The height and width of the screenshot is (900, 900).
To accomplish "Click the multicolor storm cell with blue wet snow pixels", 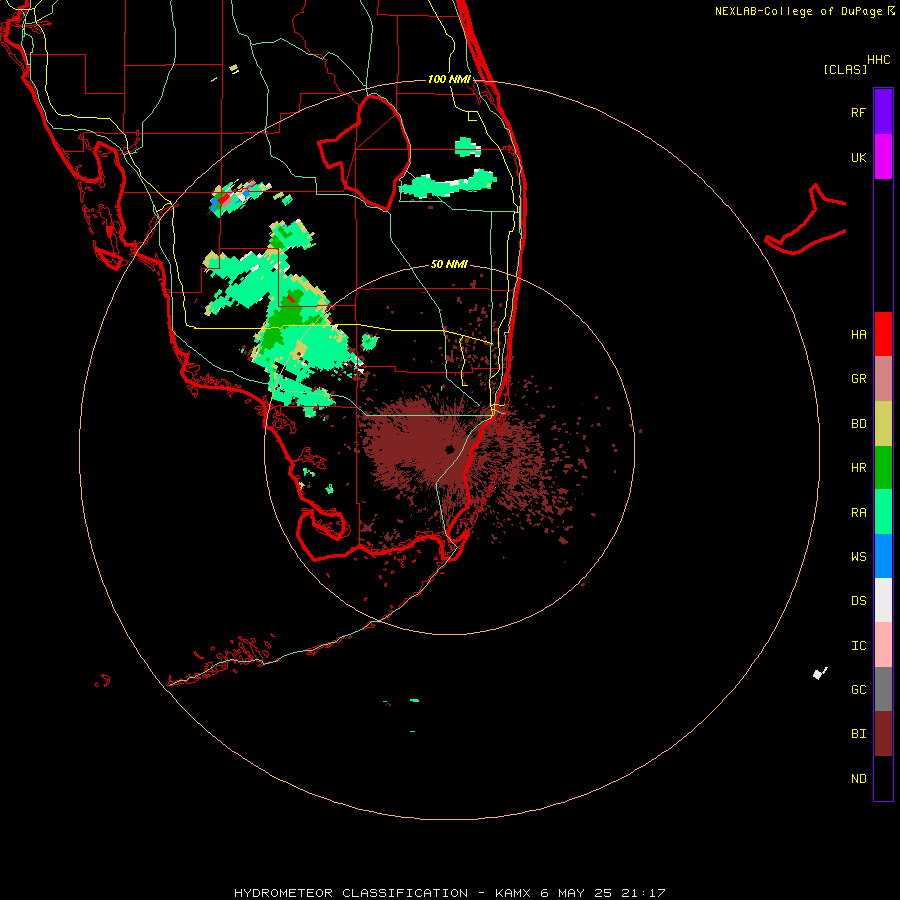I will tap(238, 197).
